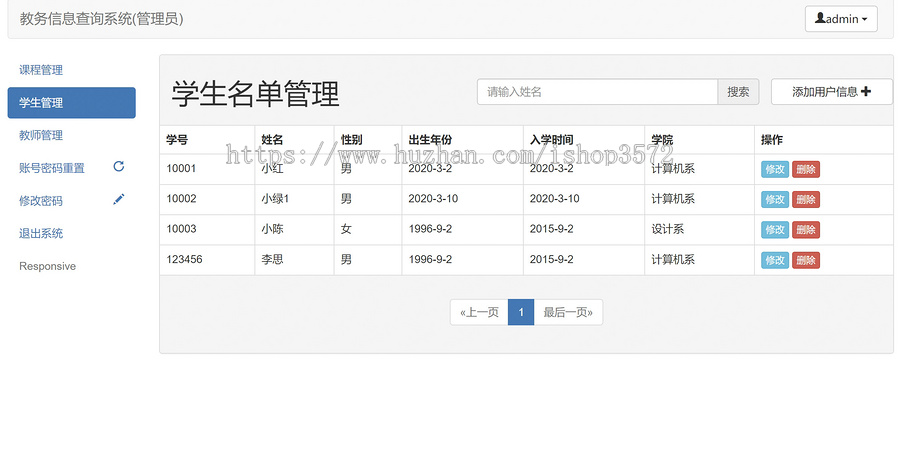Click 删除 in the 李思 row
Image resolution: width=900 pixels, height=465 pixels.
tap(806, 260)
